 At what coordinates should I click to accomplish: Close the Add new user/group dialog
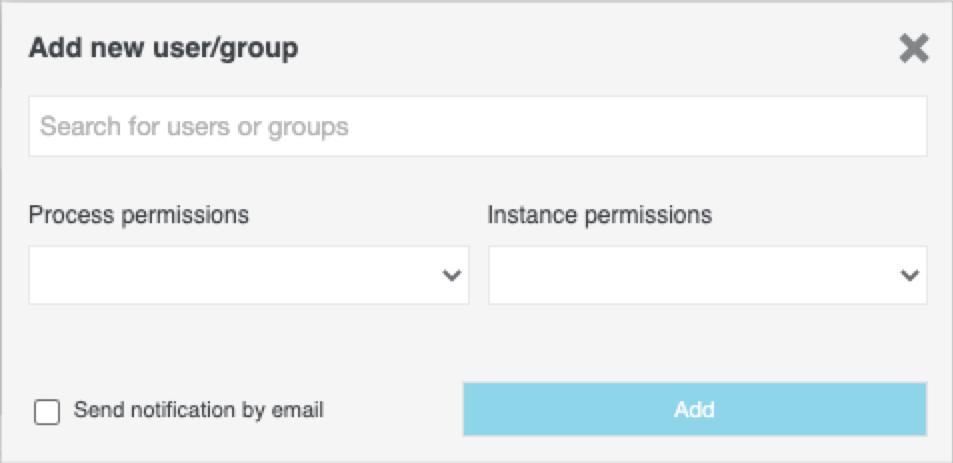pos(913,48)
